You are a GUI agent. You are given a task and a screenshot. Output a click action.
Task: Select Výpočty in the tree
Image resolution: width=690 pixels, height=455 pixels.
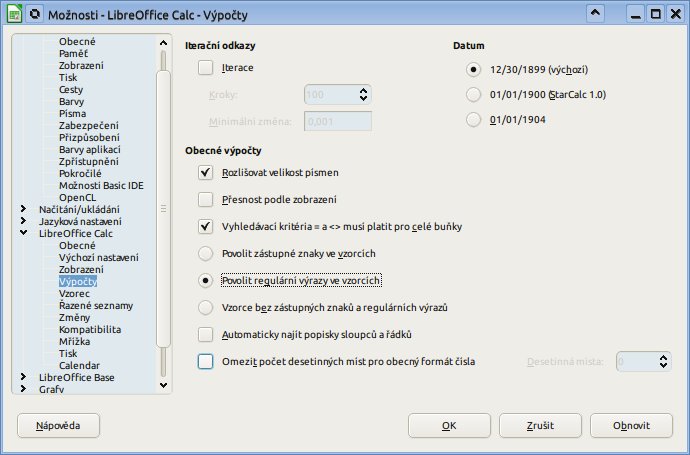click(x=78, y=281)
